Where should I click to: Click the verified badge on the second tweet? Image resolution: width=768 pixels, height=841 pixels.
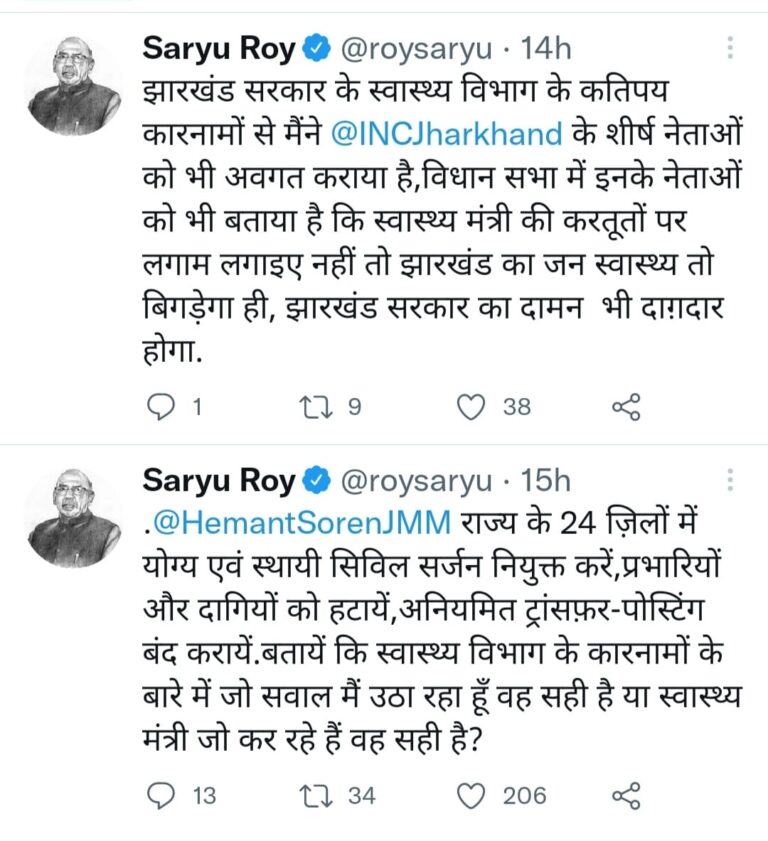point(318,481)
